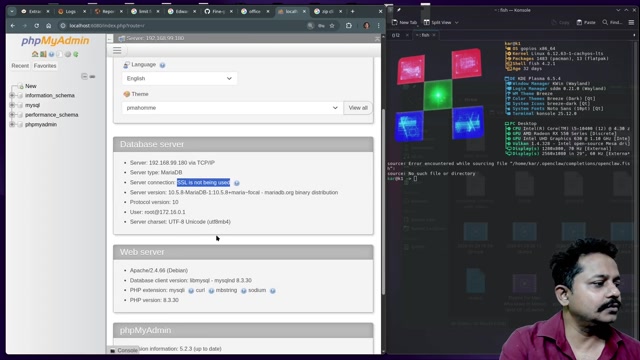Reload the browser page
The height and width of the screenshot is (360, 640).
pyautogui.click(x=36, y=25)
